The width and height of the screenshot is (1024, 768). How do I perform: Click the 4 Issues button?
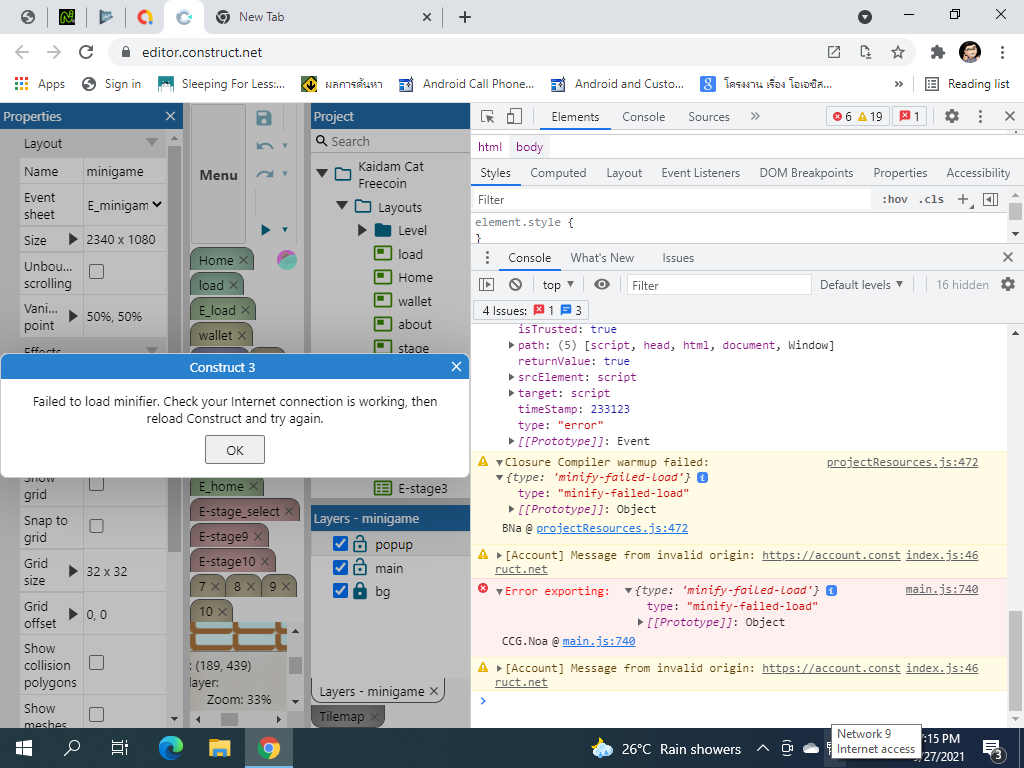tap(532, 310)
